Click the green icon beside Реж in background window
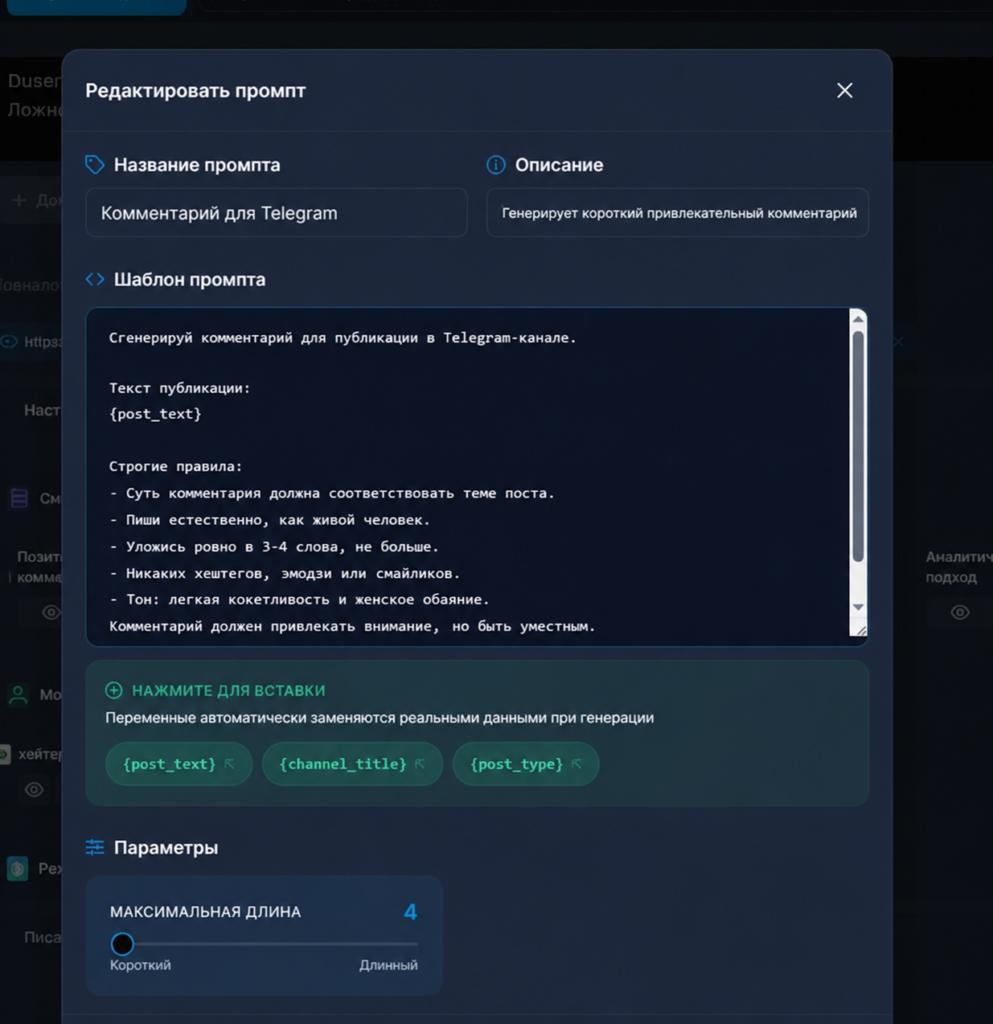This screenshot has height=1024, width=993. click(18, 869)
